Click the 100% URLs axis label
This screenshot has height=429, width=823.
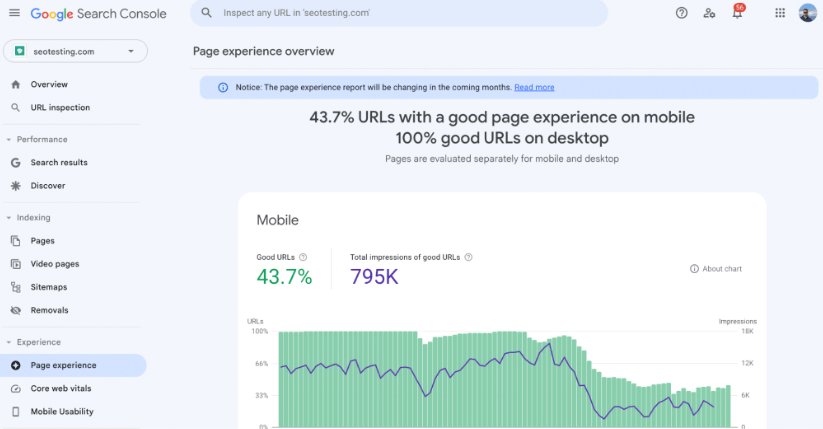coord(259,331)
